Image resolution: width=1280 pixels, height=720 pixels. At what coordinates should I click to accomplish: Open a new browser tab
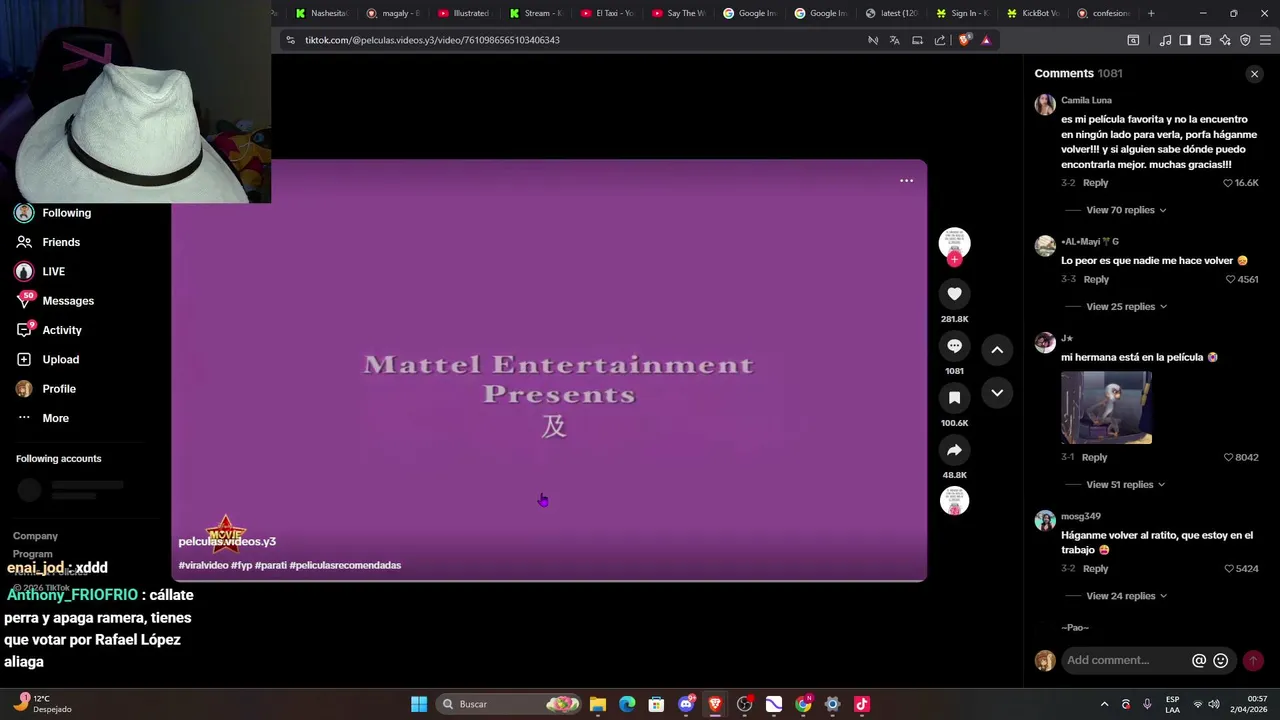pyautogui.click(x=1151, y=13)
